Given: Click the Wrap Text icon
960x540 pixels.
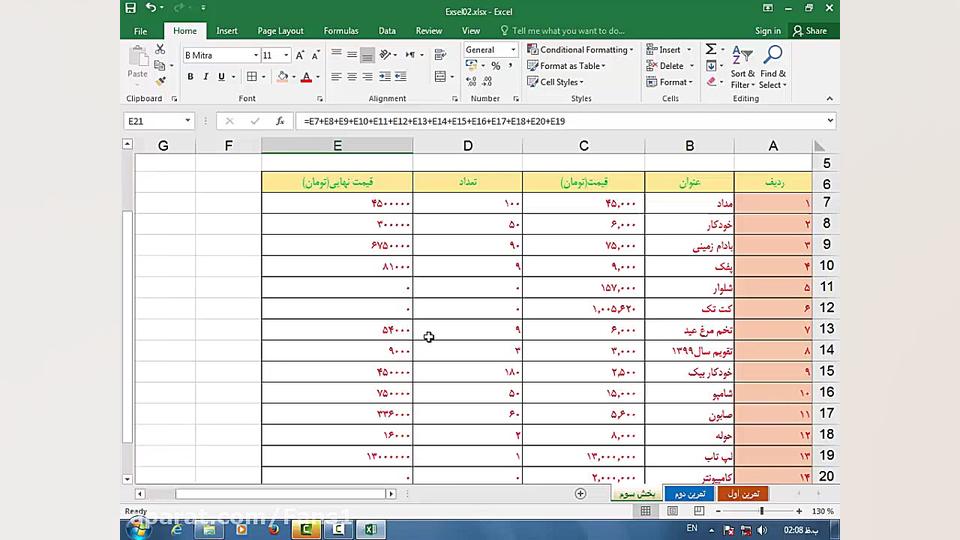Looking at the screenshot, I should (x=440, y=55).
